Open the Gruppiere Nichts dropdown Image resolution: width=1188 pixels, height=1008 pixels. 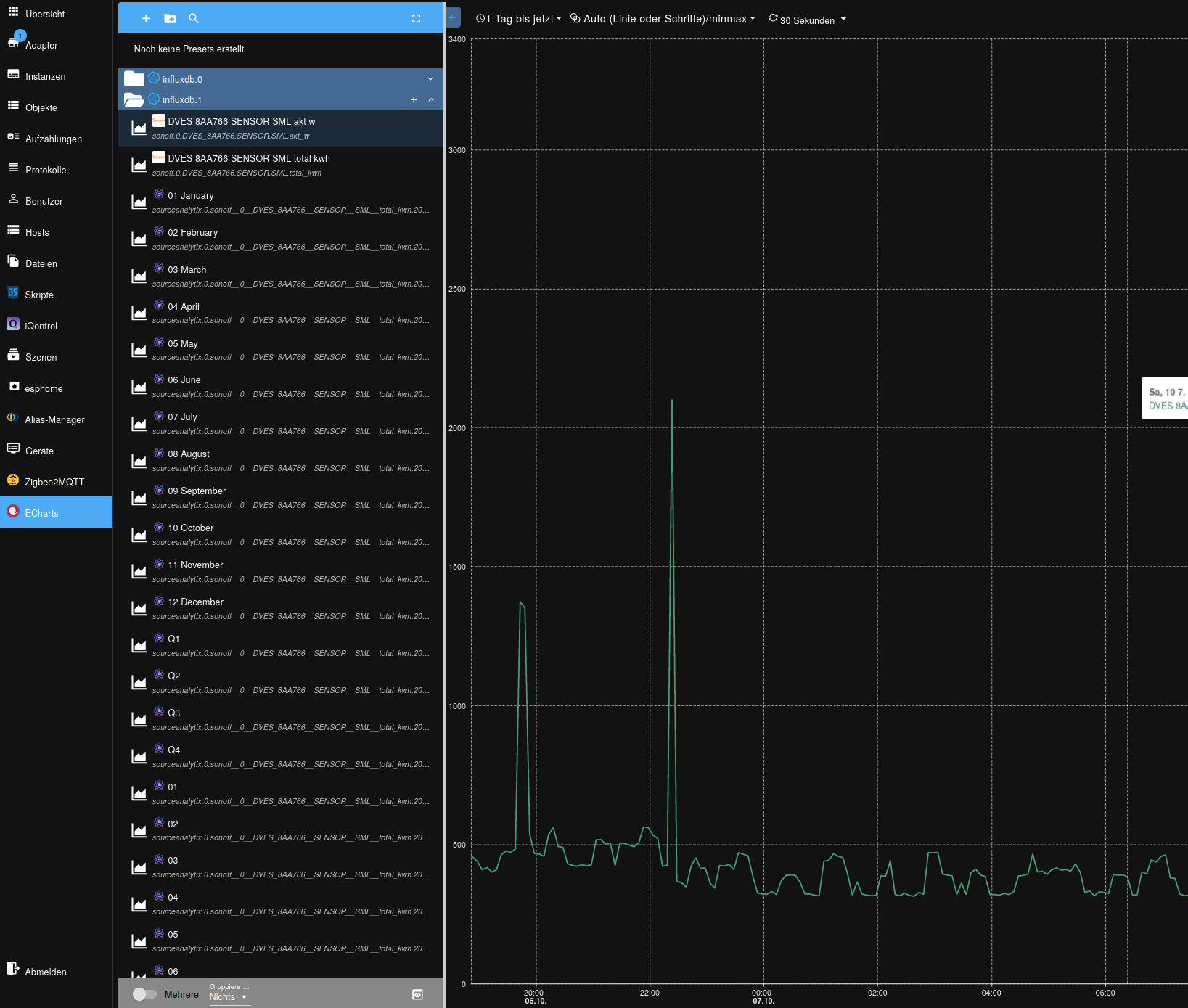click(229, 996)
